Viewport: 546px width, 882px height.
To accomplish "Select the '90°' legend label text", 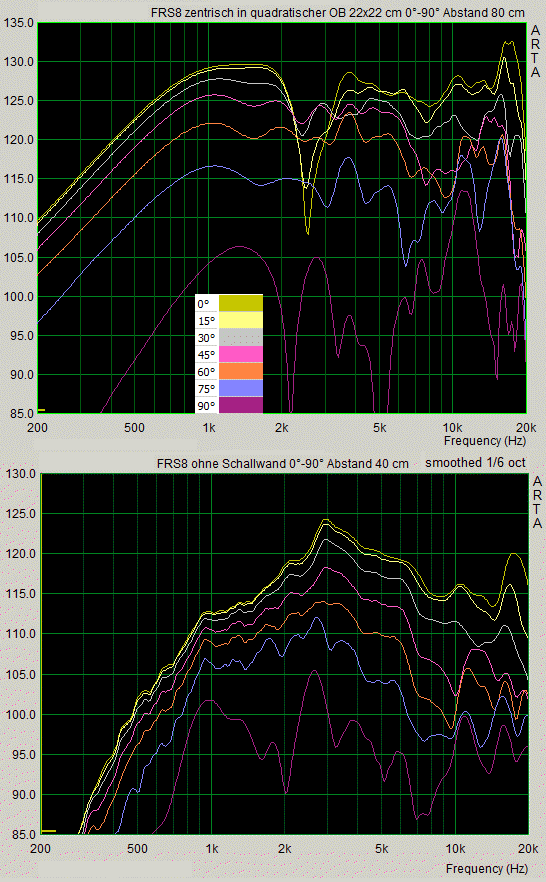I will 206,406.
